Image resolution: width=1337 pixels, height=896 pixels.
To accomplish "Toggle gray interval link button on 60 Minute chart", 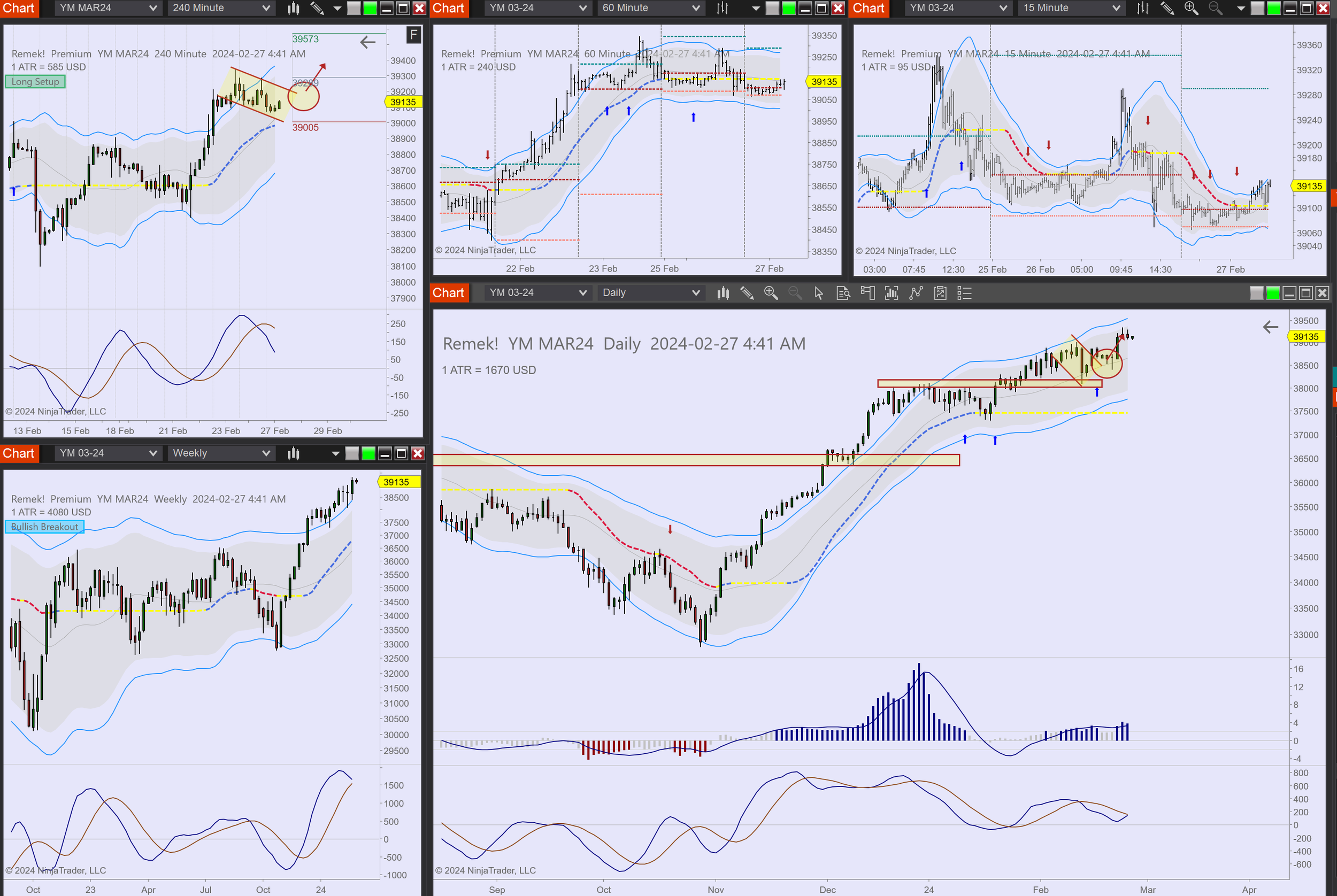I will point(772,8).
